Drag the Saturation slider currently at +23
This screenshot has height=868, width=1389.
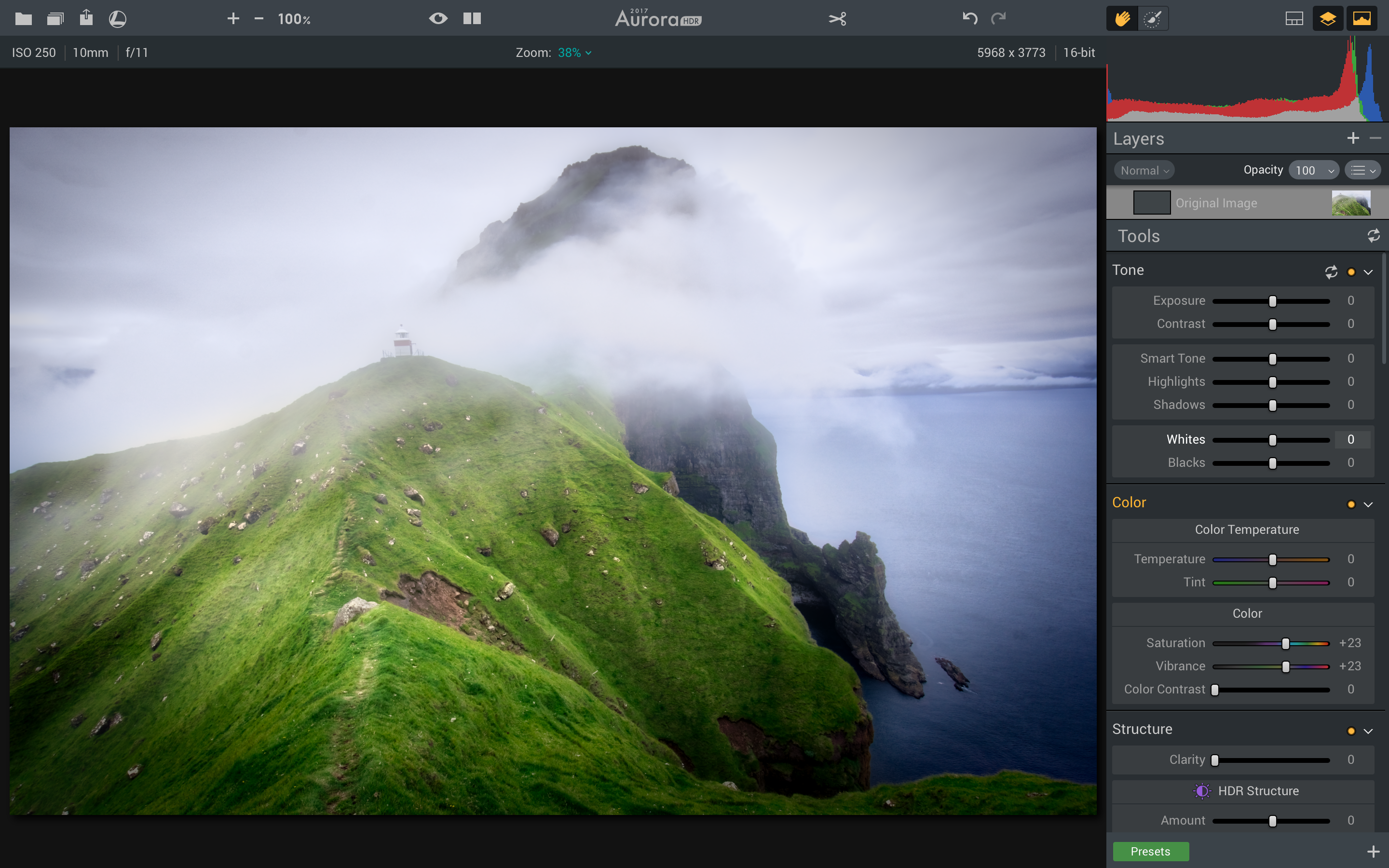point(1285,643)
